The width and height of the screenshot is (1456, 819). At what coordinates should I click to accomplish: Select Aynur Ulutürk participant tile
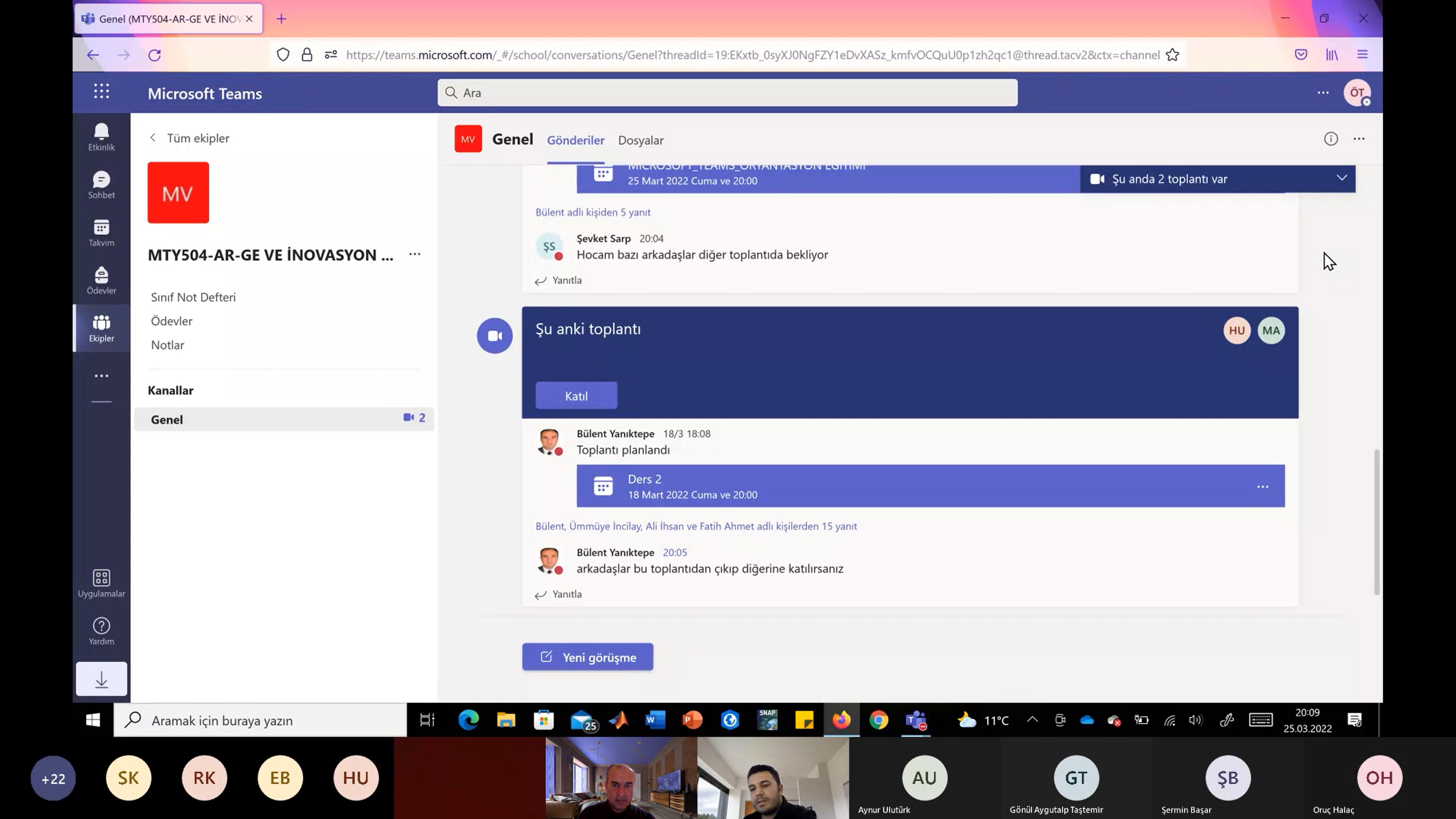[925, 778]
